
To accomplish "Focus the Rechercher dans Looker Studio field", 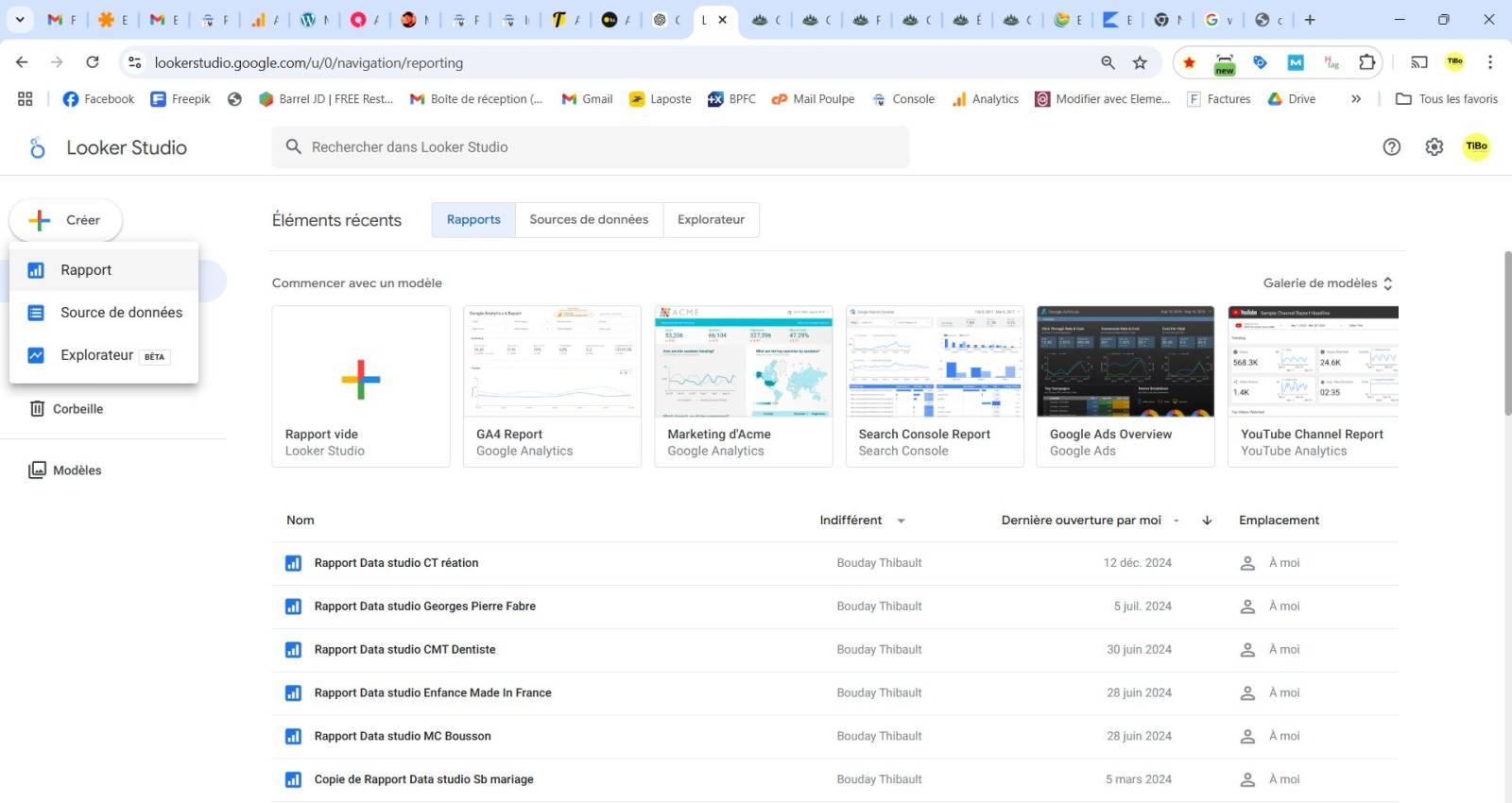I will point(591,147).
